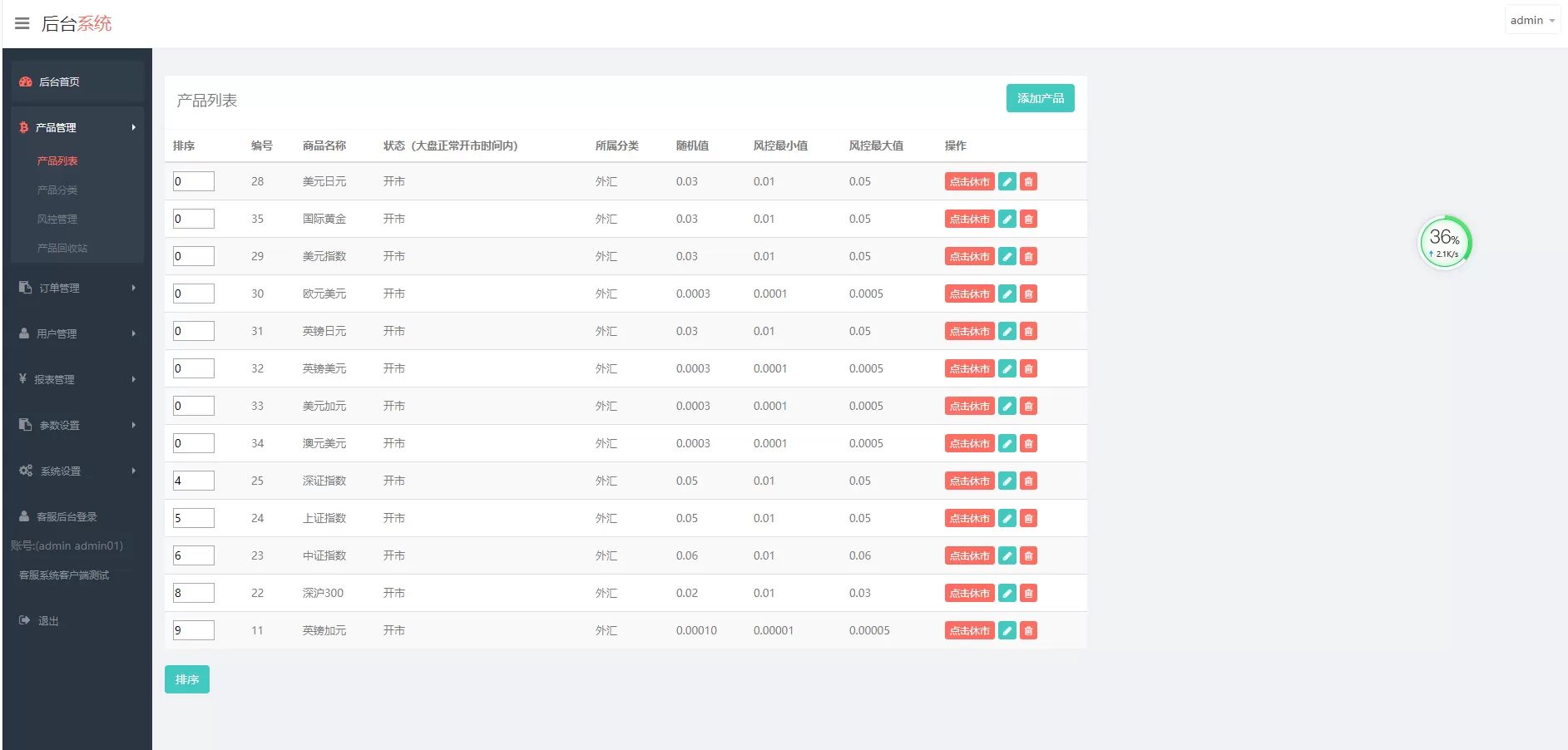Screen dimensions: 1568x750
Task: Click the 36% circular speed indicator
Action: [x=1444, y=243]
